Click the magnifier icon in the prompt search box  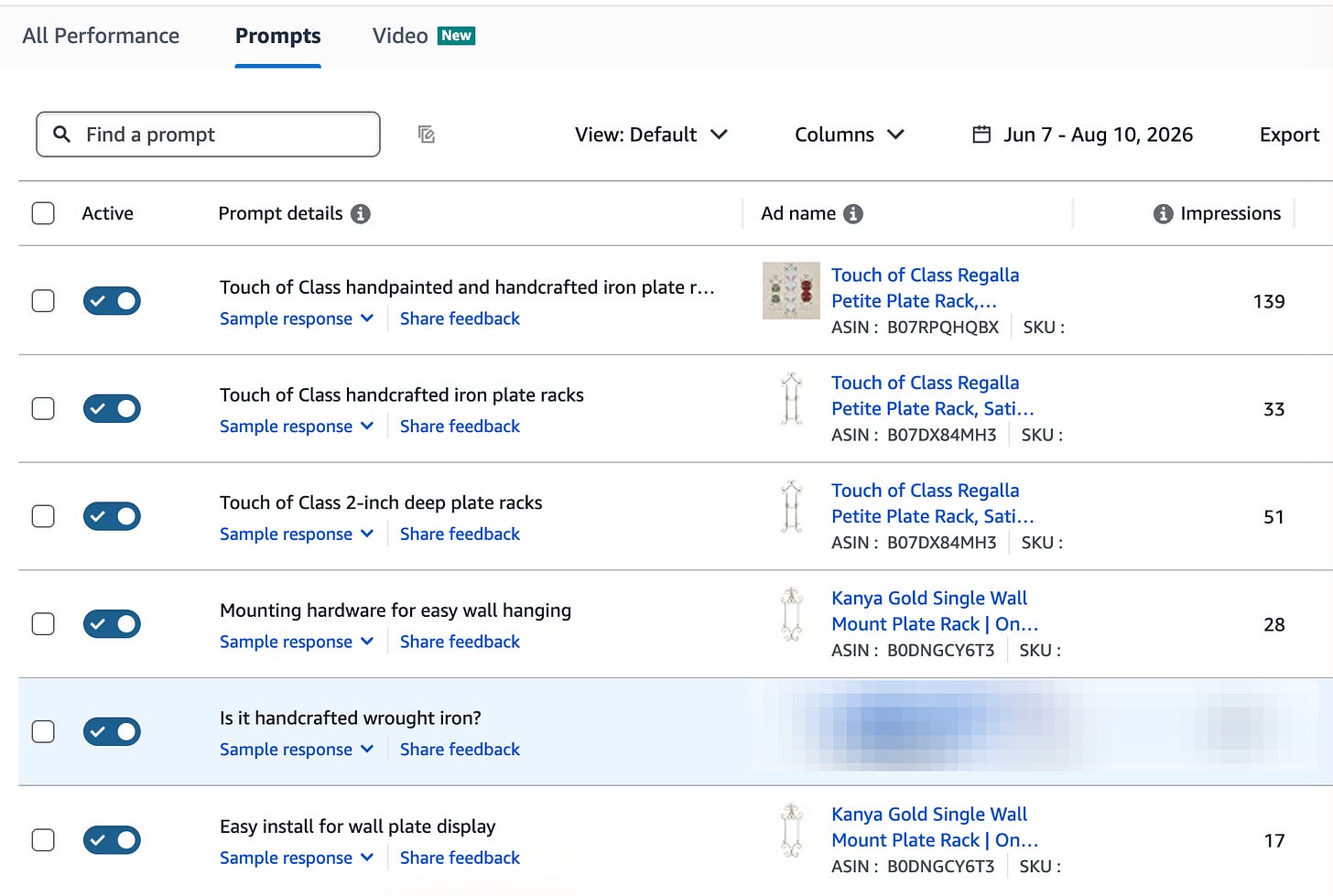pos(61,135)
